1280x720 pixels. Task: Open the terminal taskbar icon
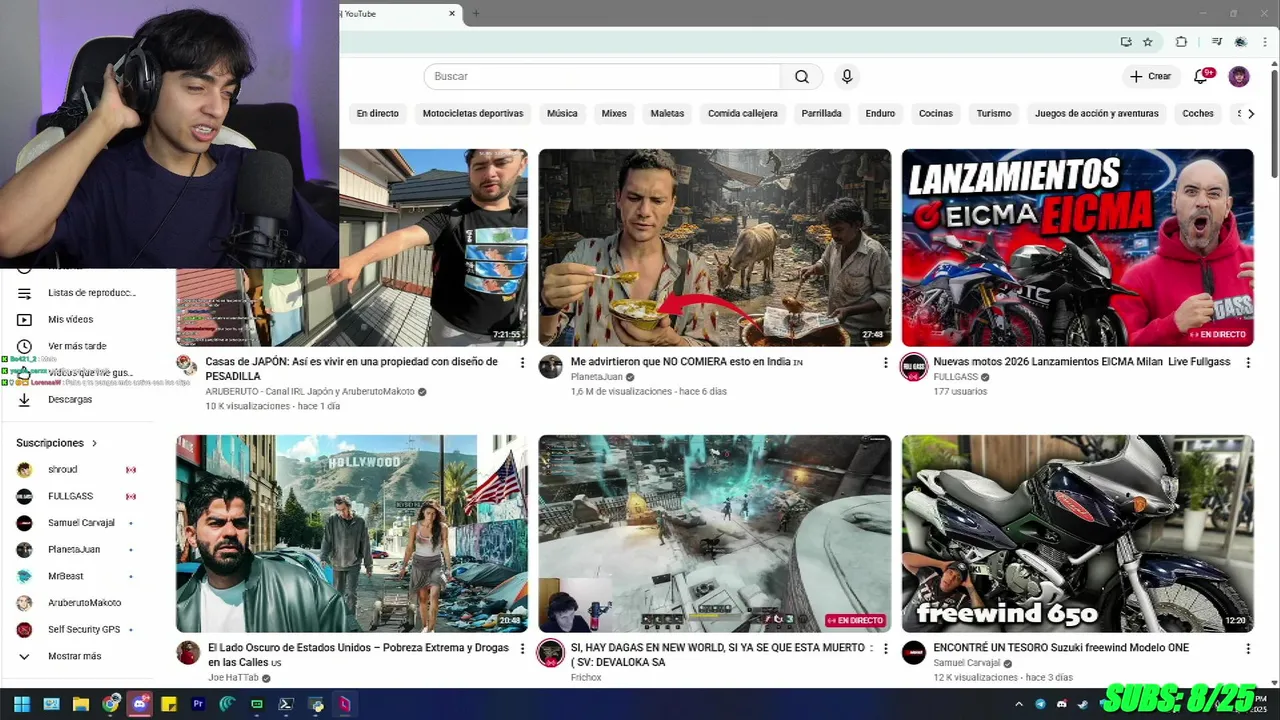tap(286, 704)
